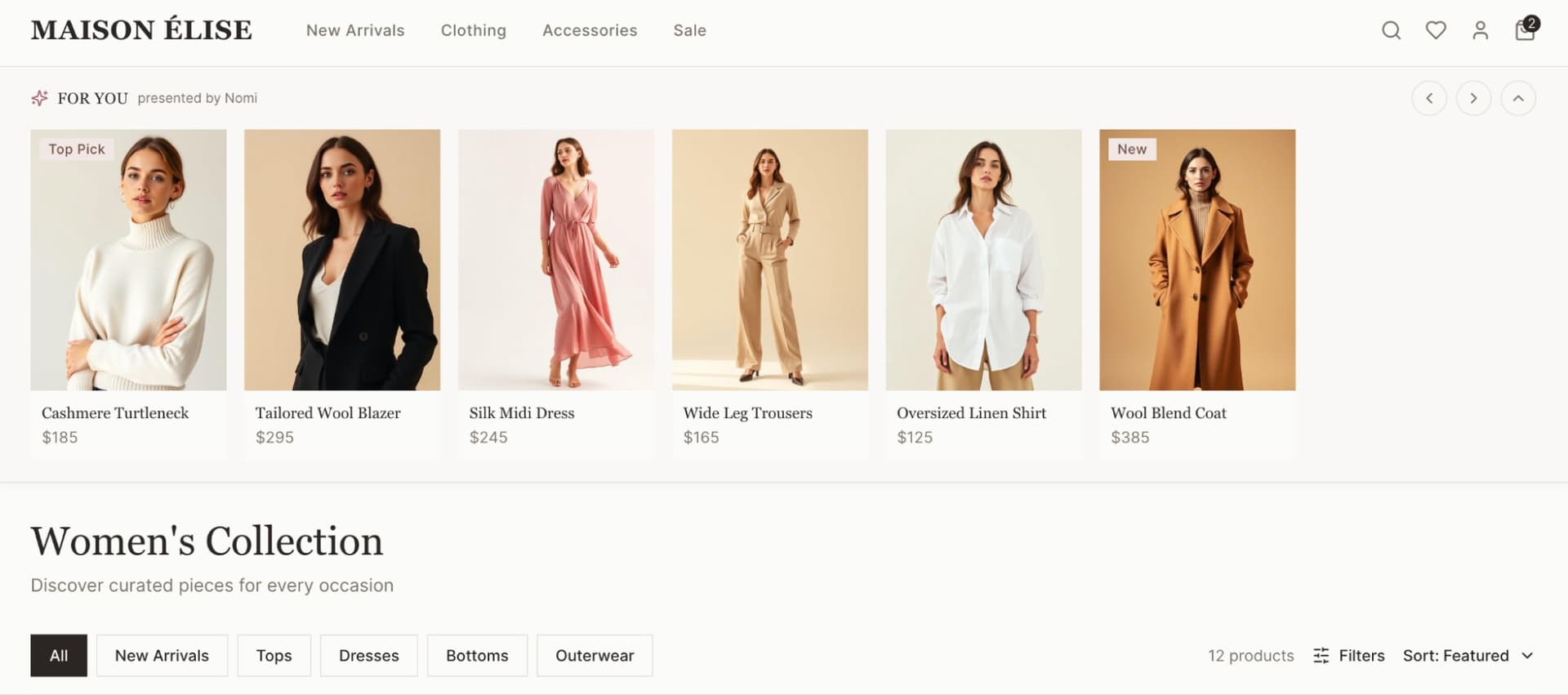1568x695 pixels.
Task: Click the Silk Midi Dress title
Action: [x=522, y=413]
